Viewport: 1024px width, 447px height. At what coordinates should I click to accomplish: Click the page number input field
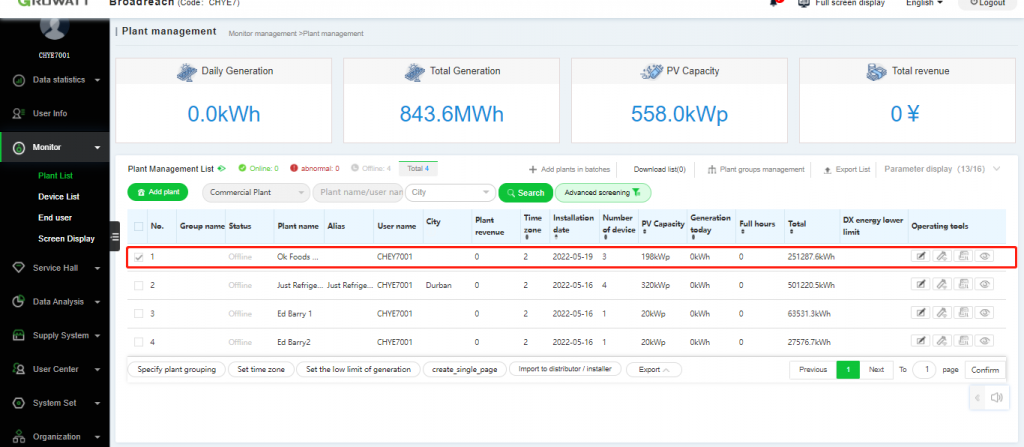tap(925, 370)
